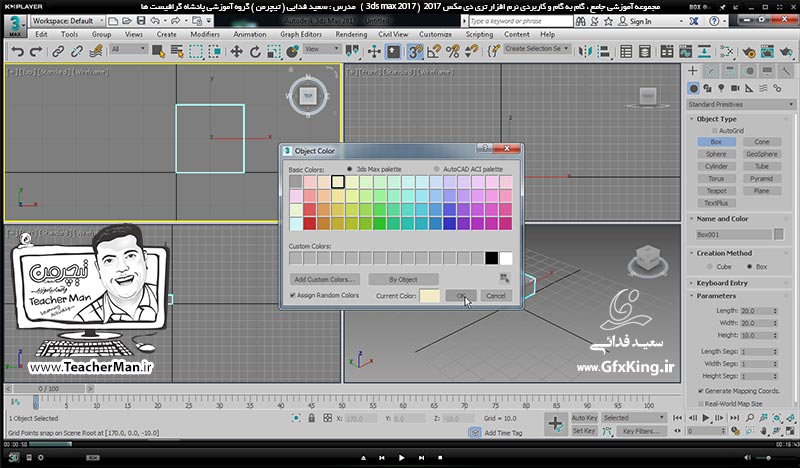
Task: Open the Standard Primitives dropdown
Action: point(741,104)
